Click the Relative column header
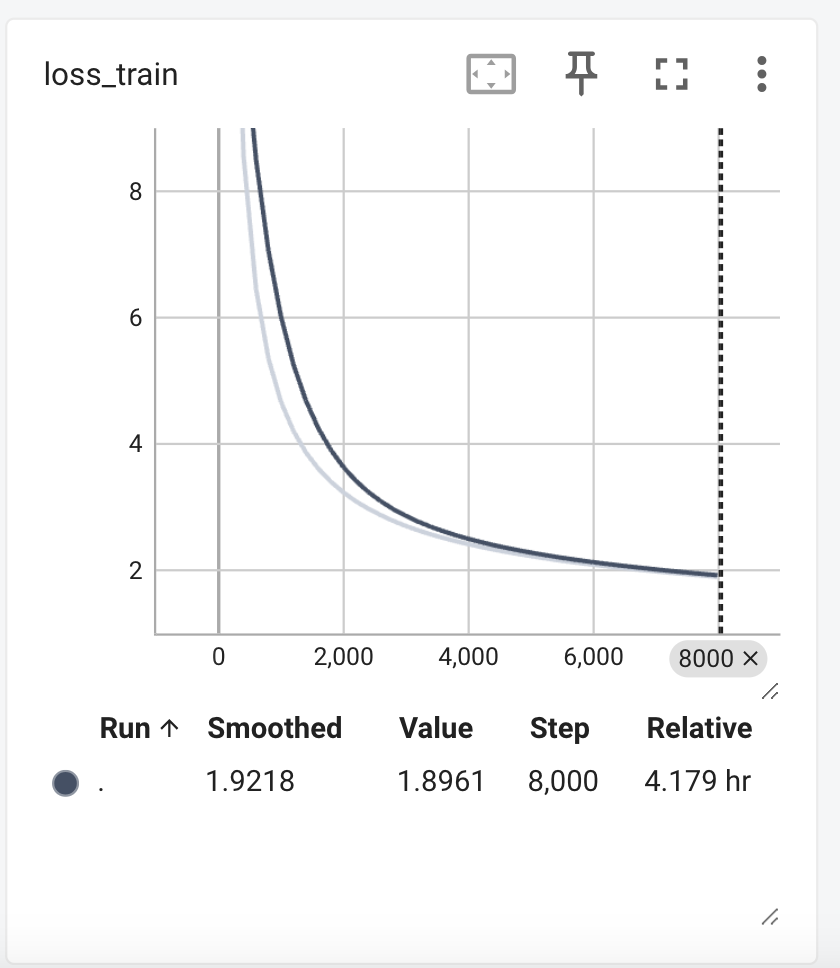This screenshot has height=968, width=840. (699, 728)
